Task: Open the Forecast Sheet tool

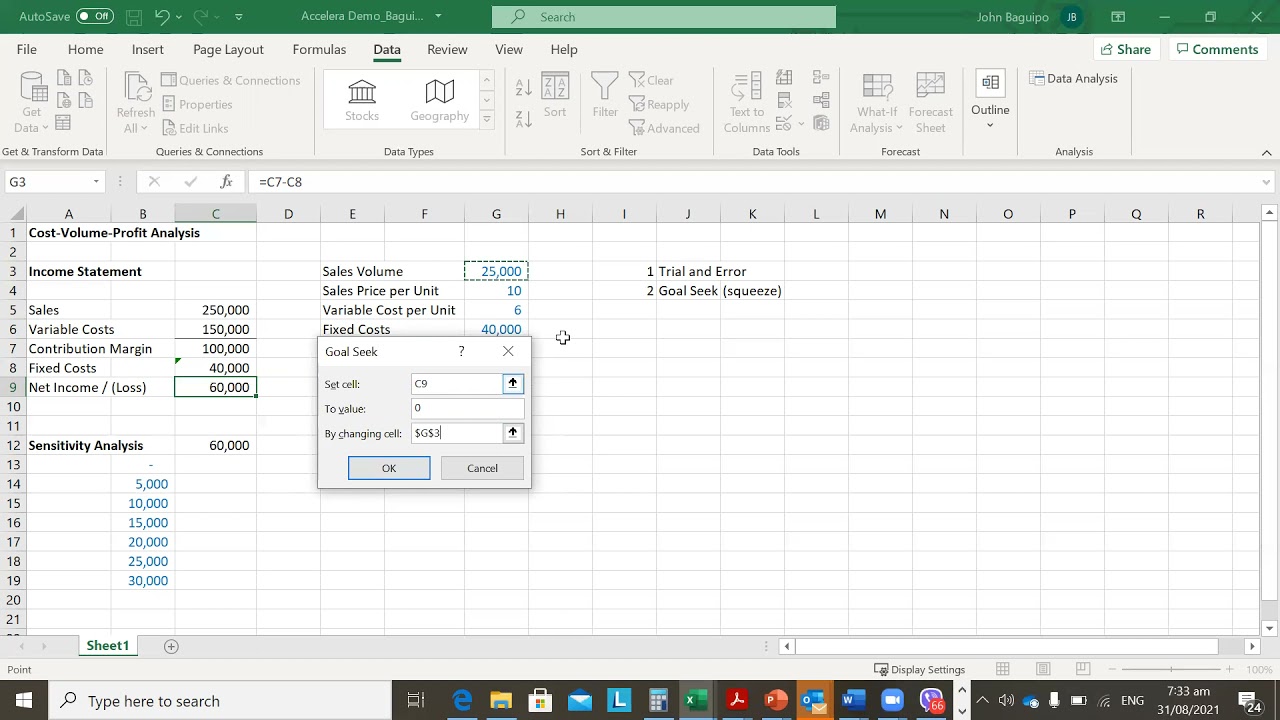Action: (930, 103)
